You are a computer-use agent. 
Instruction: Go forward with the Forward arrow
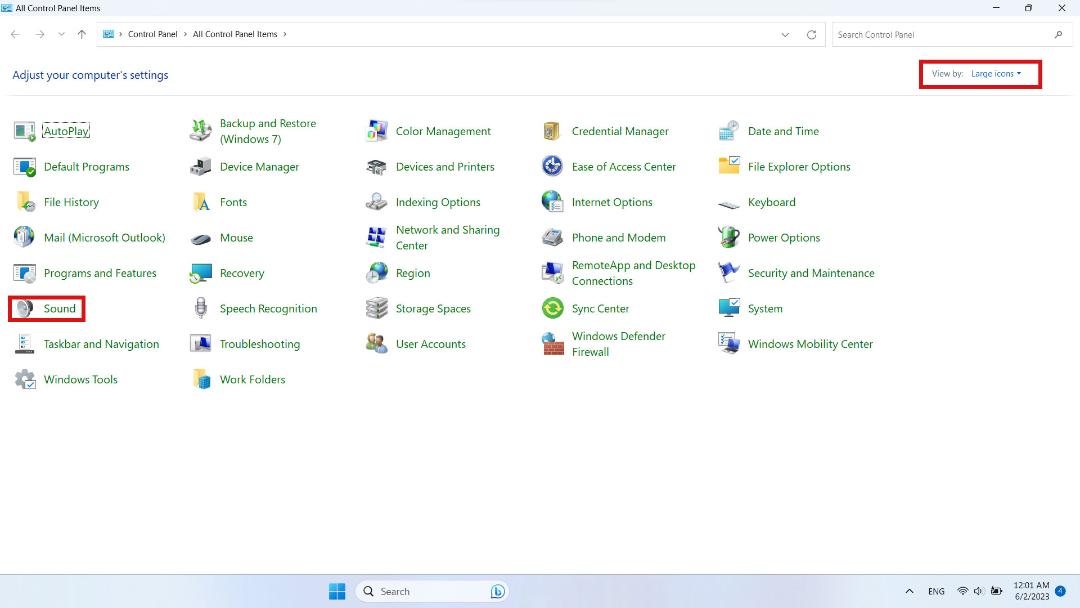coord(40,34)
